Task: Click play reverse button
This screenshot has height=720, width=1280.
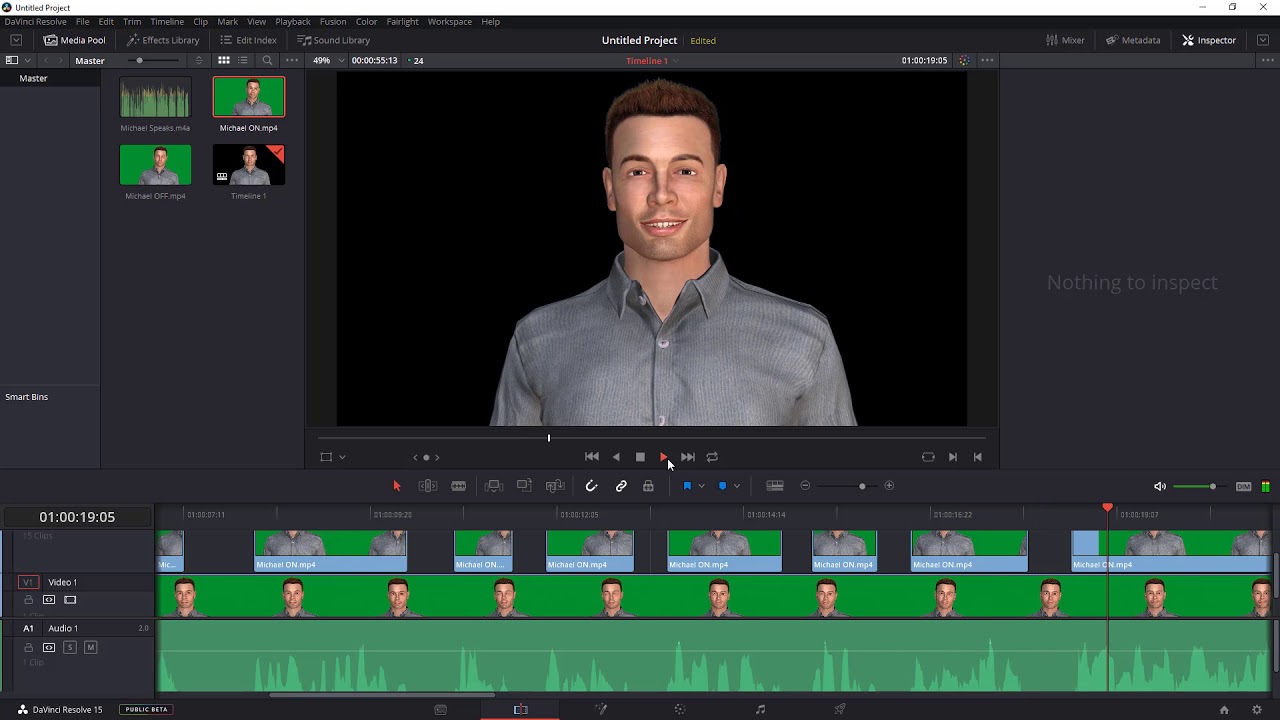Action: point(616,457)
